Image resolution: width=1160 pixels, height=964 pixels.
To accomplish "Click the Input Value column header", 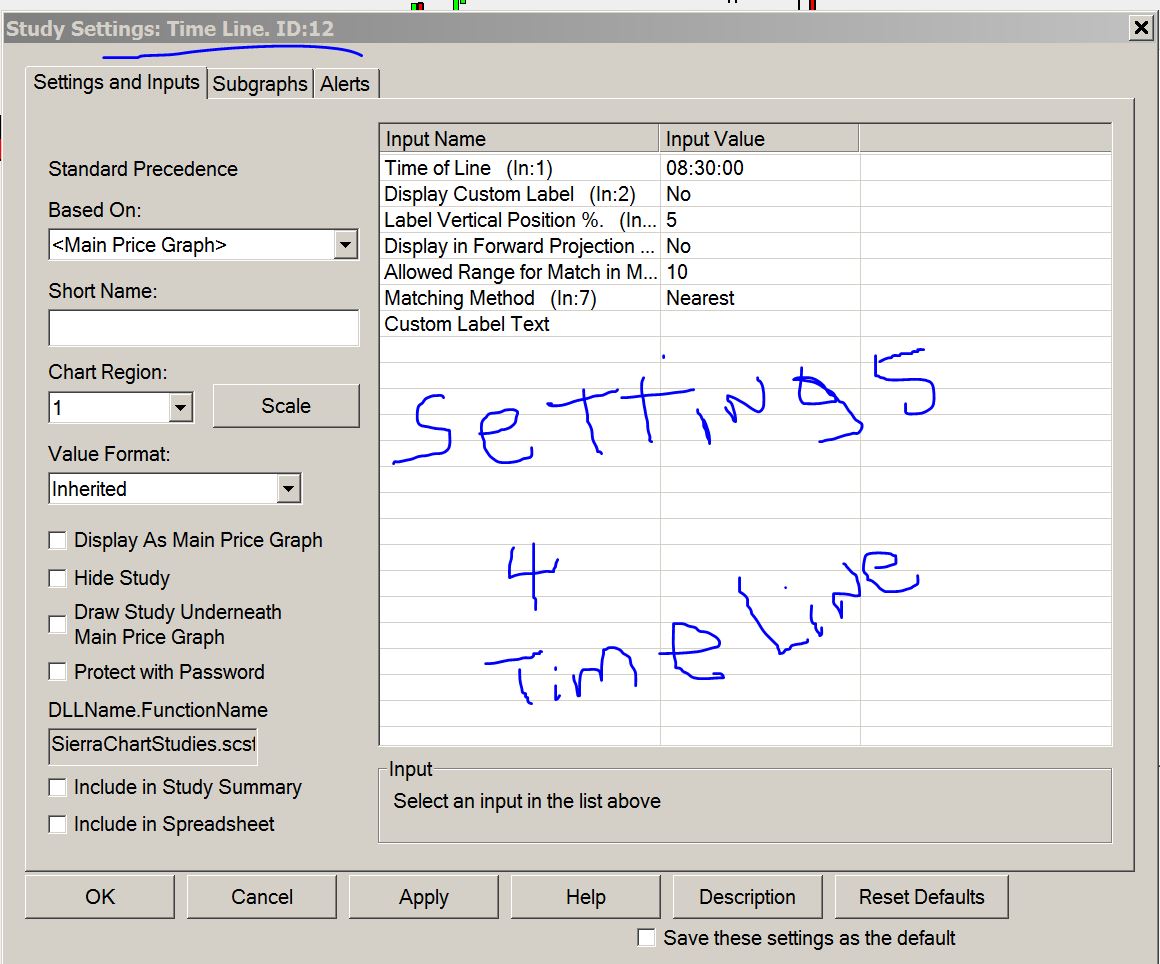I will tap(759, 138).
